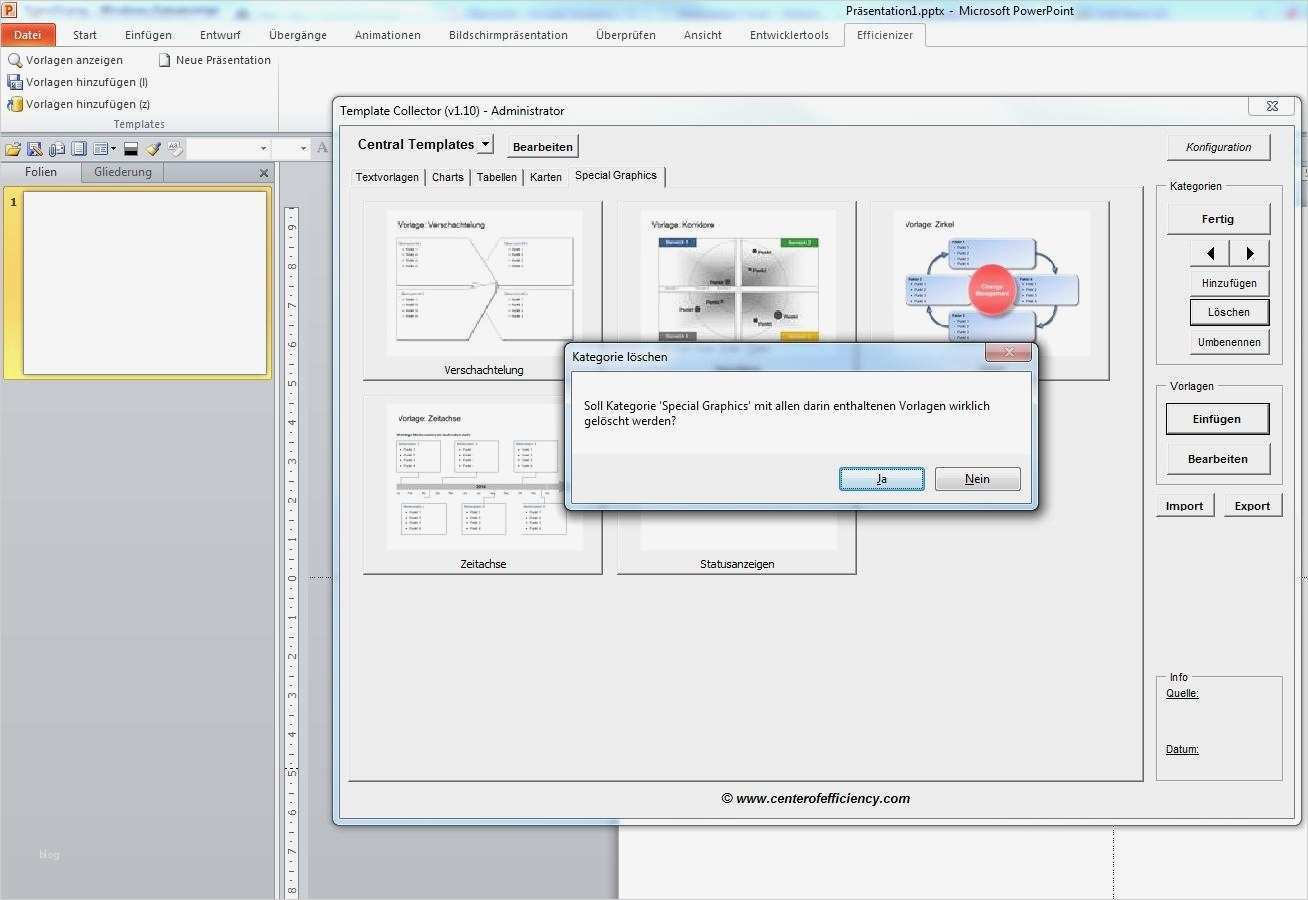Screen dimensions: 1308x900
Task: Select the Verschachtelung template thumbnail
Action: coord(483,283)
